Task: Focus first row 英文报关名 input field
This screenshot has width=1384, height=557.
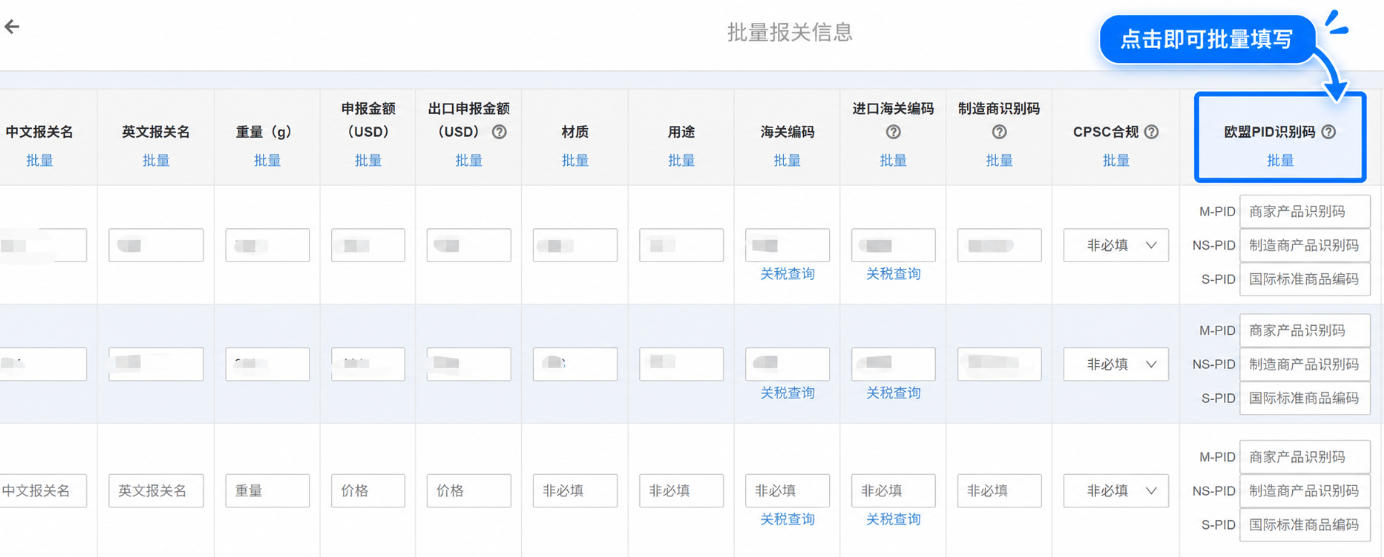Action: 156,245
